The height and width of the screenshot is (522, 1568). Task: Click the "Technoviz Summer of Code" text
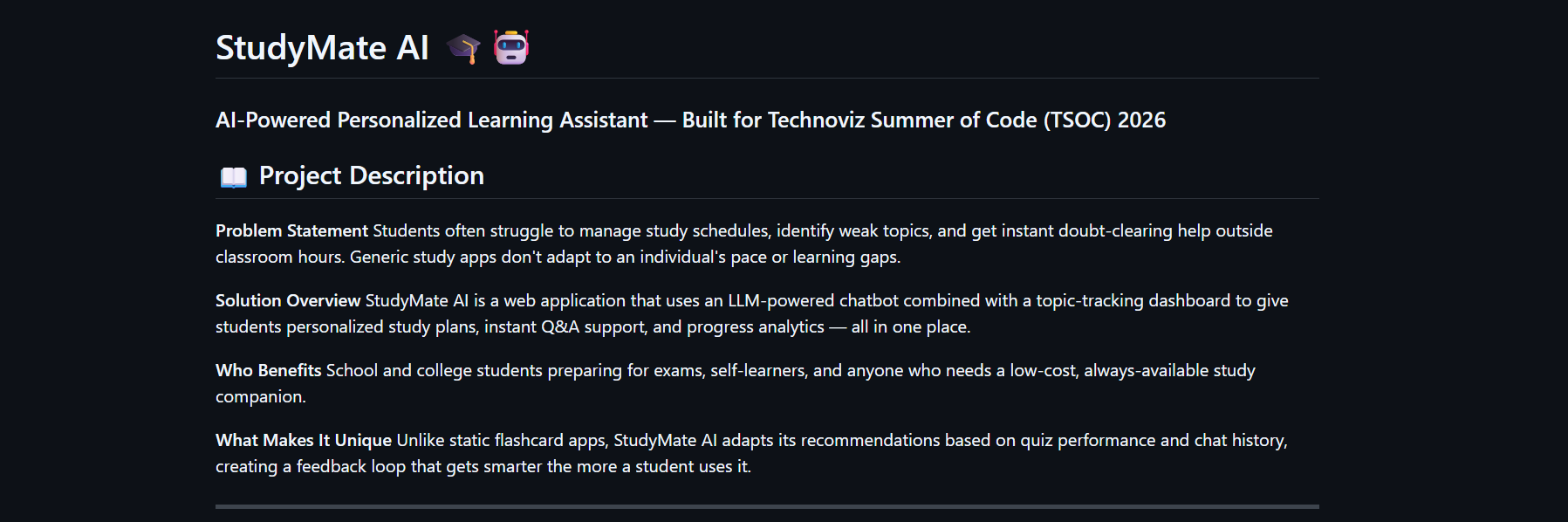pyautogui.click(x=902, y=120)
